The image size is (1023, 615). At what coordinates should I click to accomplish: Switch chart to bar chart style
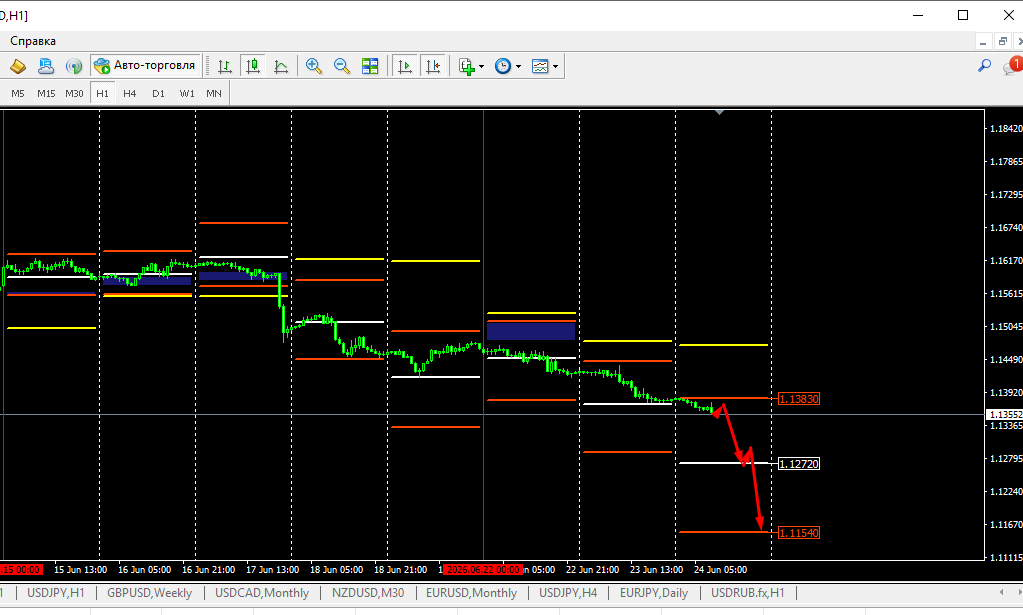coord(224,66)
